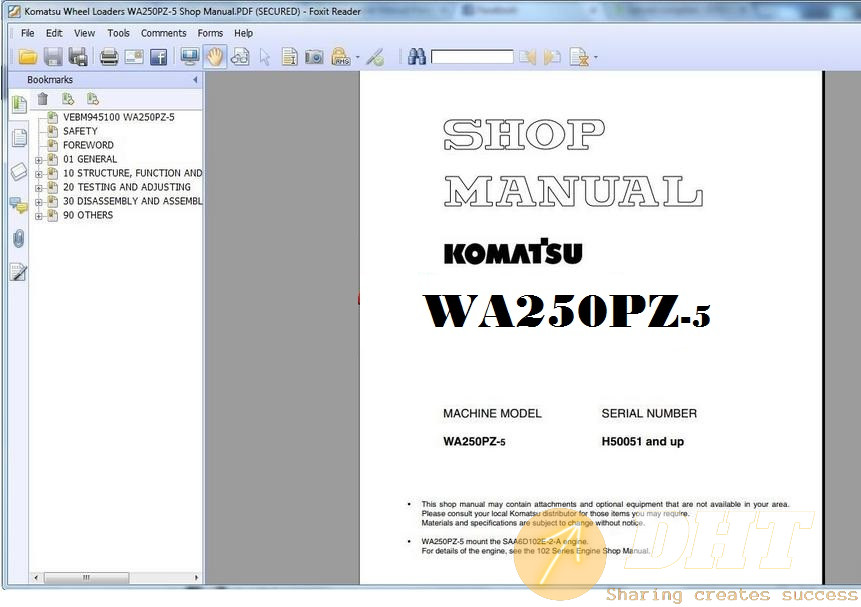Click the "H50051 and up" serial number text
Screen dimensions: 861x607
(642, 442)
